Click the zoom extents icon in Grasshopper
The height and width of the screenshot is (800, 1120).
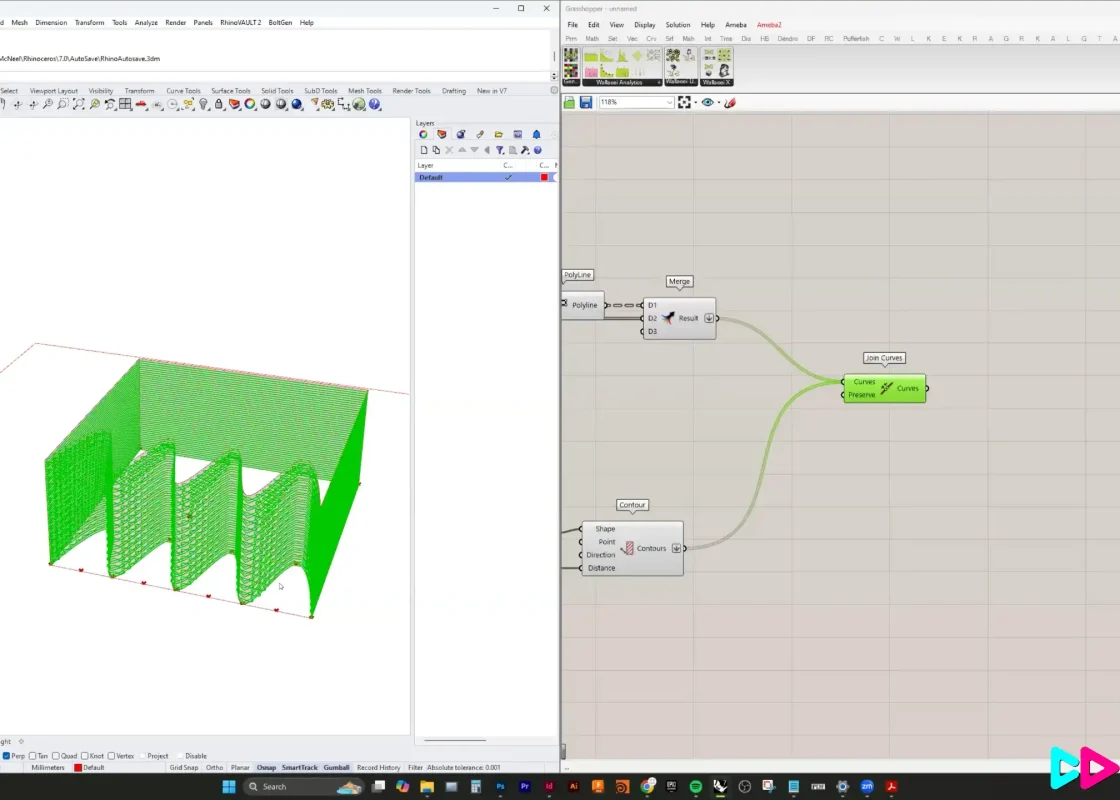click(x=685, y=102)
